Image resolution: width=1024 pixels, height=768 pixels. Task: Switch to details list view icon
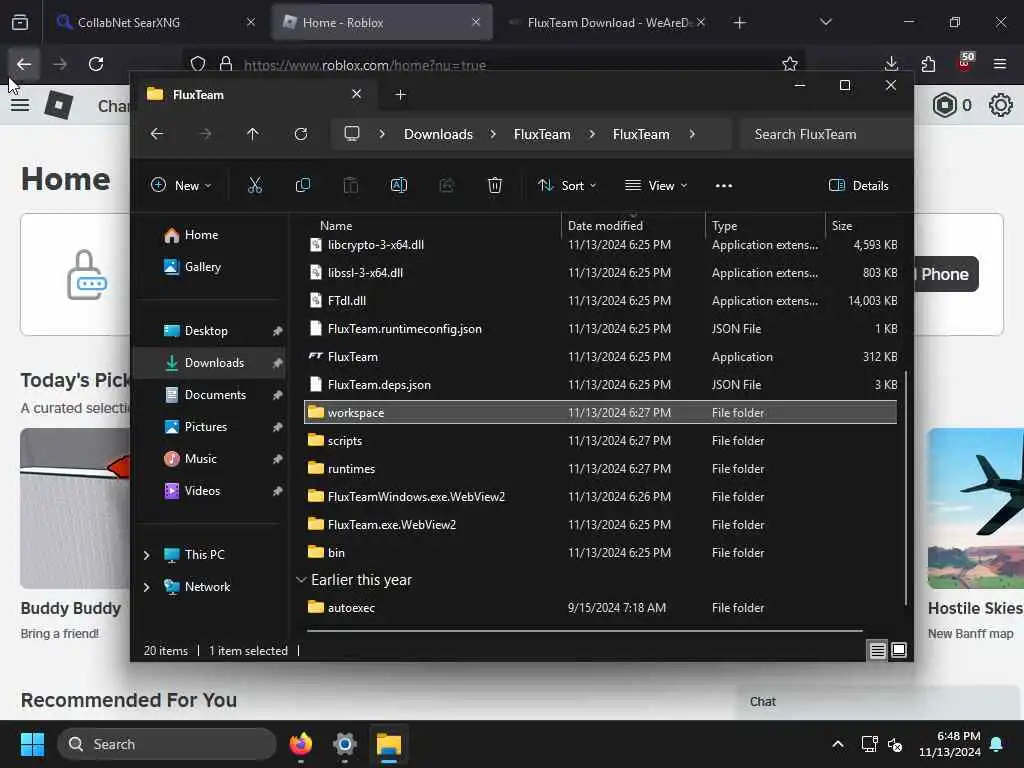point(877,650)
